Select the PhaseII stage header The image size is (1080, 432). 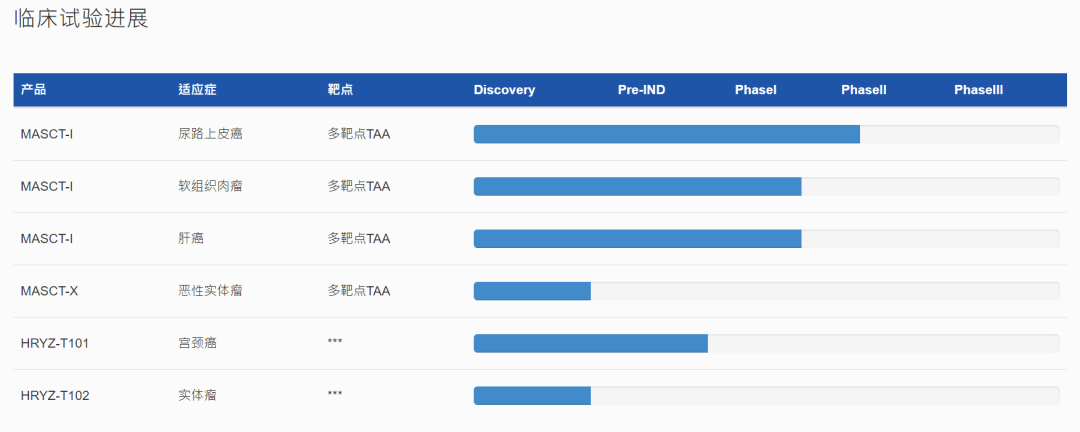point(863,90)
